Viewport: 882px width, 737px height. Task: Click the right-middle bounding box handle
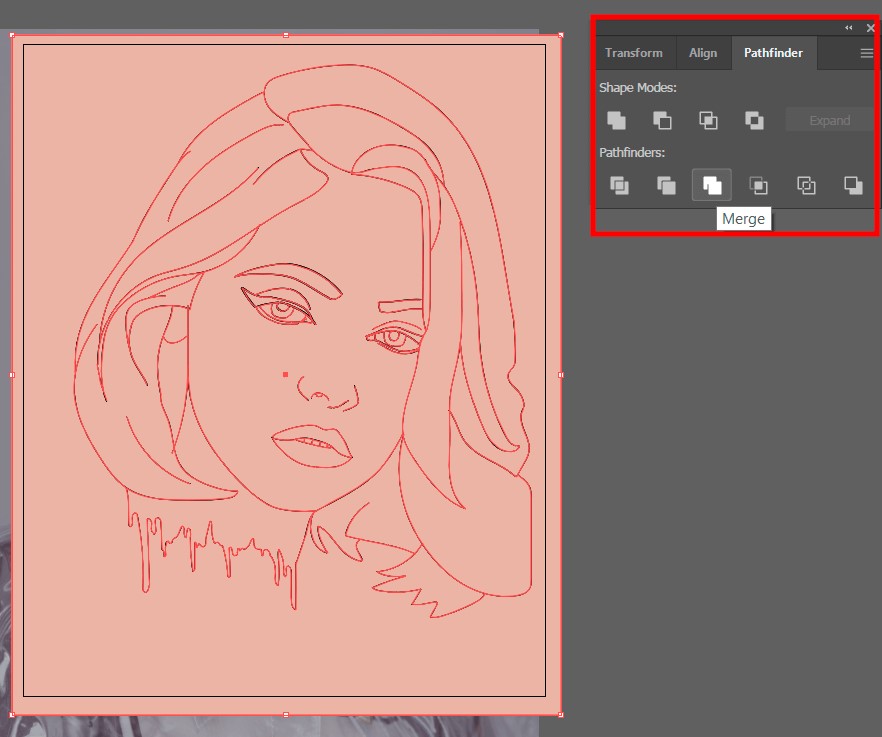click(x=560, y=375)
